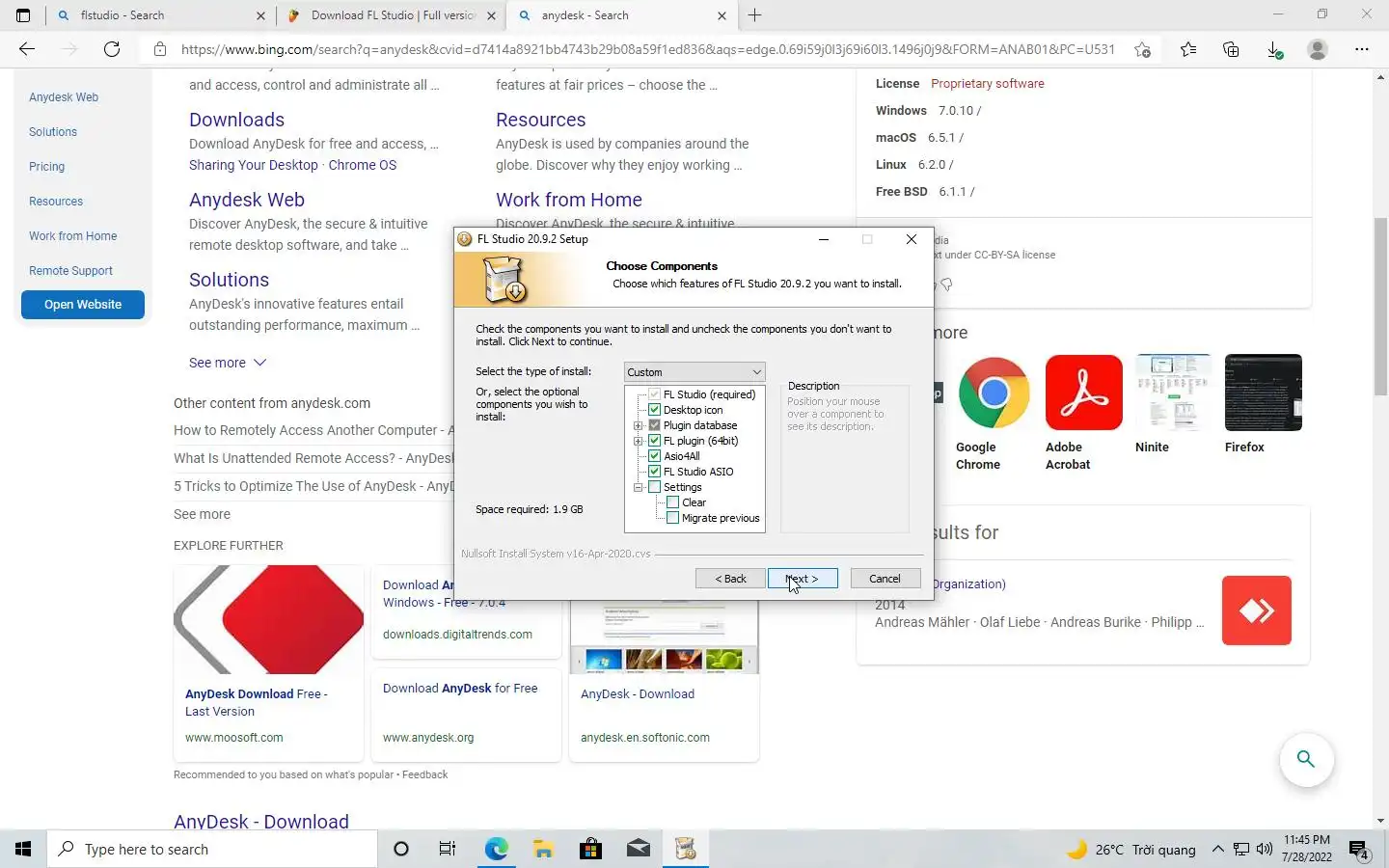
Task: Click the red AnyDesk logo tile
Action: [x=1257, y=610]
